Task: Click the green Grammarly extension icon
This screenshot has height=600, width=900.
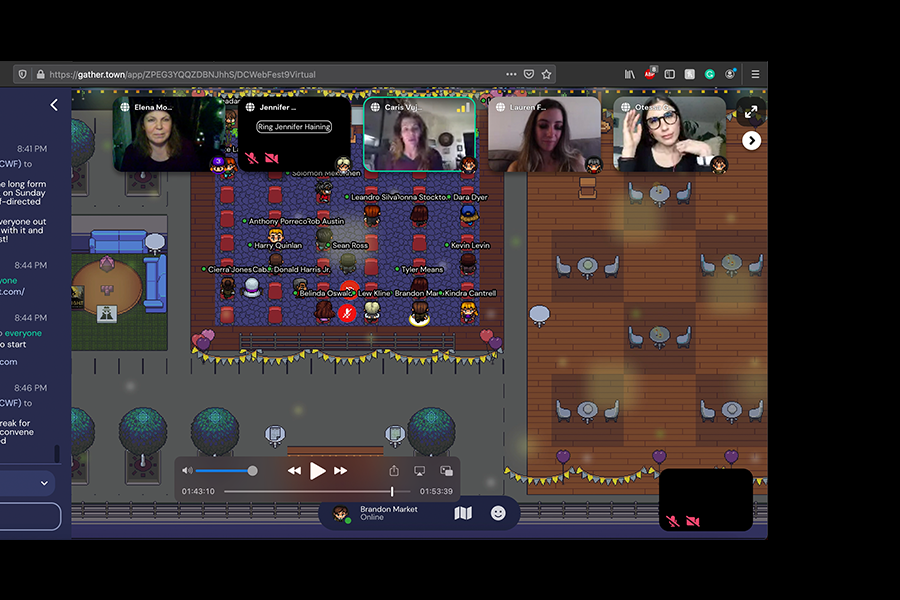Action: [710, 74]
